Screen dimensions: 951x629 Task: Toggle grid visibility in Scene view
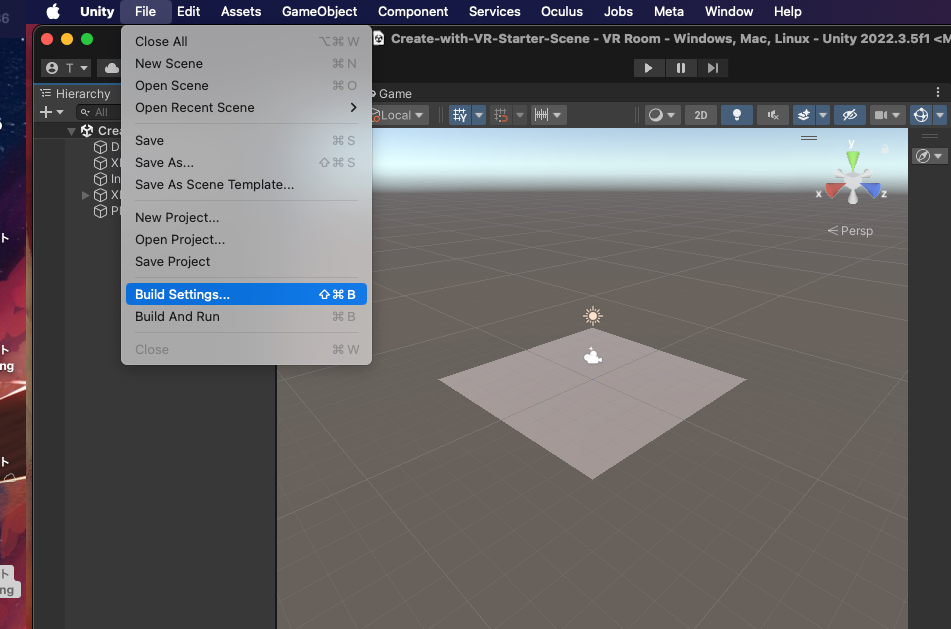pyautogui.click(x=460, y=115)
